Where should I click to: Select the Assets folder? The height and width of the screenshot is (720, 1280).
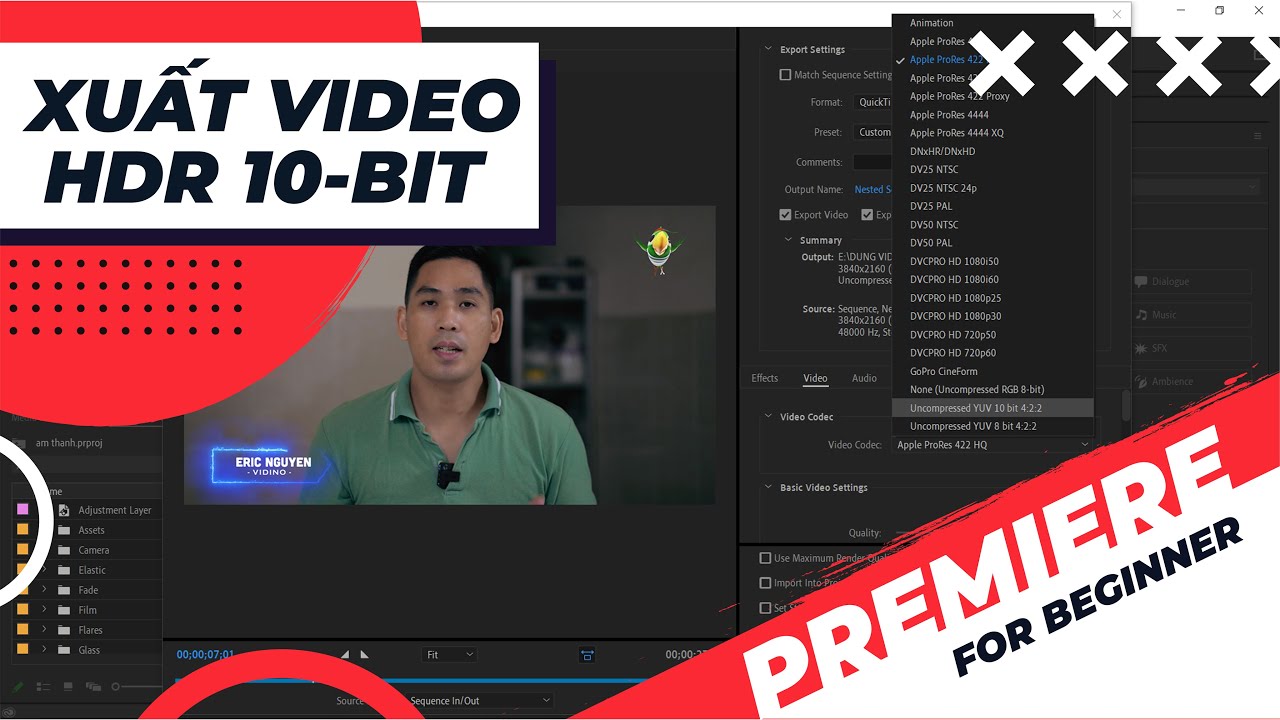tap(92, 530)
